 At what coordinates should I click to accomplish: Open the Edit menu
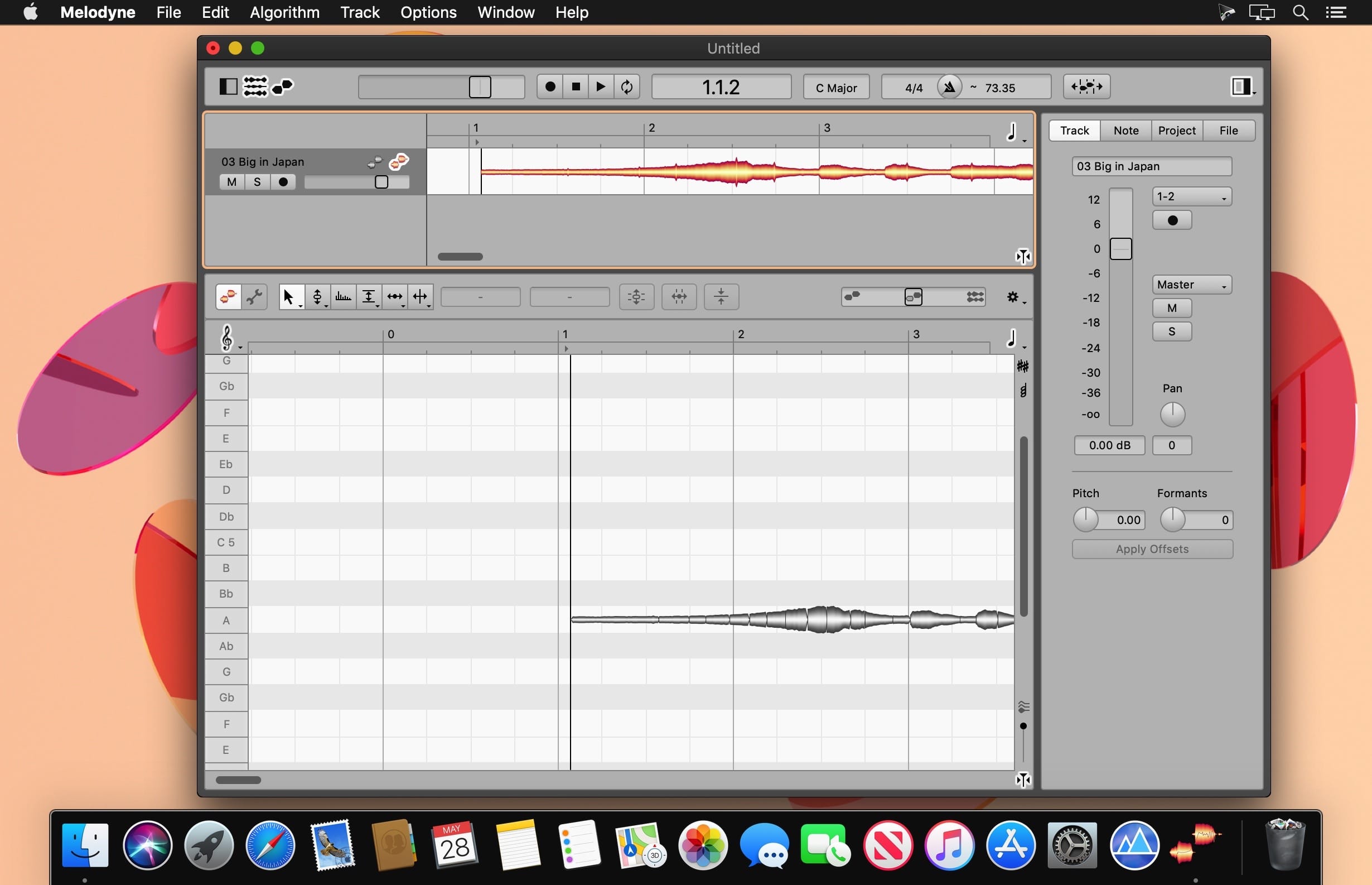tap(215, 12)
